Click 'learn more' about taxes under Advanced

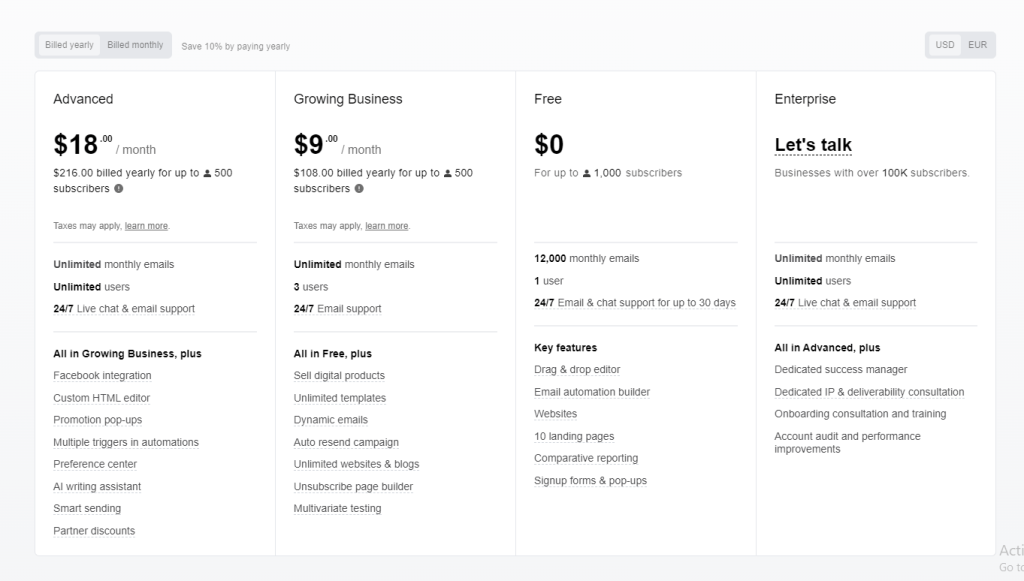pos(146,225)
